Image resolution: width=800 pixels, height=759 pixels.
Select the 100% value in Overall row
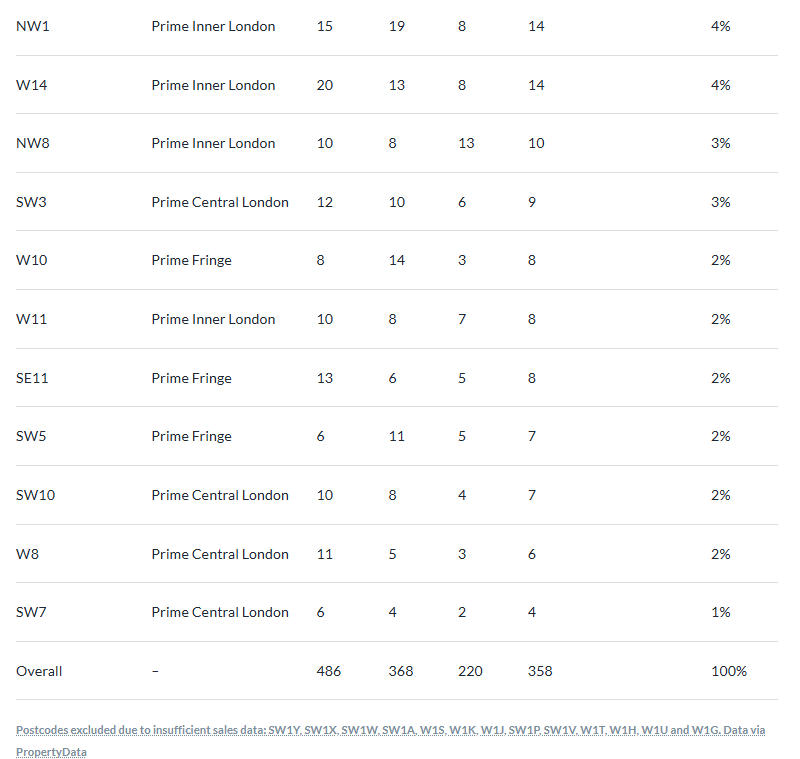[729, 671]
